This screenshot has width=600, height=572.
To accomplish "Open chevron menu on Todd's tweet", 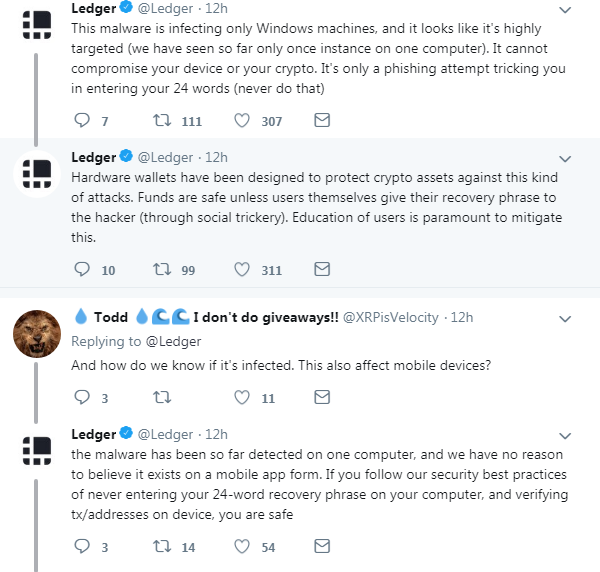I will (565, 318).
